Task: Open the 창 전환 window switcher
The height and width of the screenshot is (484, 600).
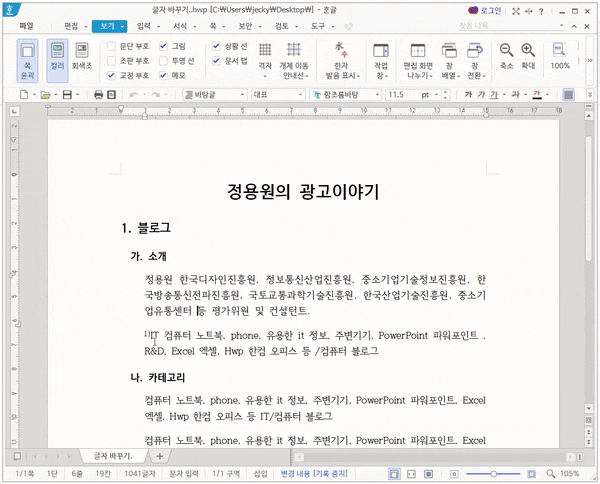Action: tap(475, 60)
